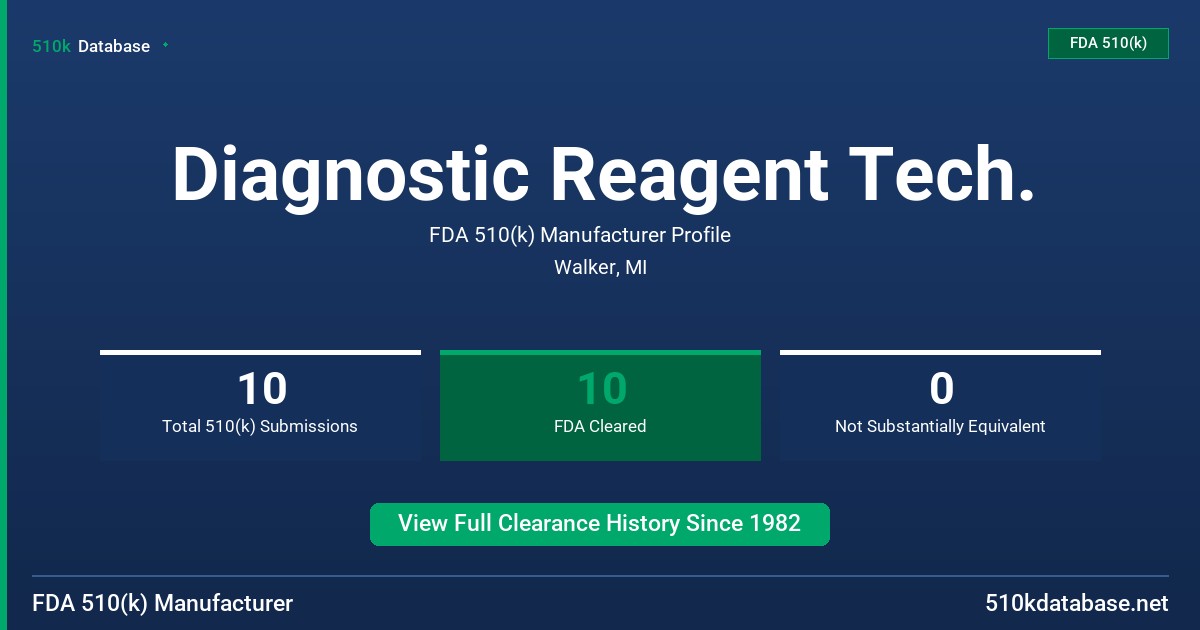1200x630 pixels.
Task: Click the 510k Database logo text
Action: pos(91,46)
